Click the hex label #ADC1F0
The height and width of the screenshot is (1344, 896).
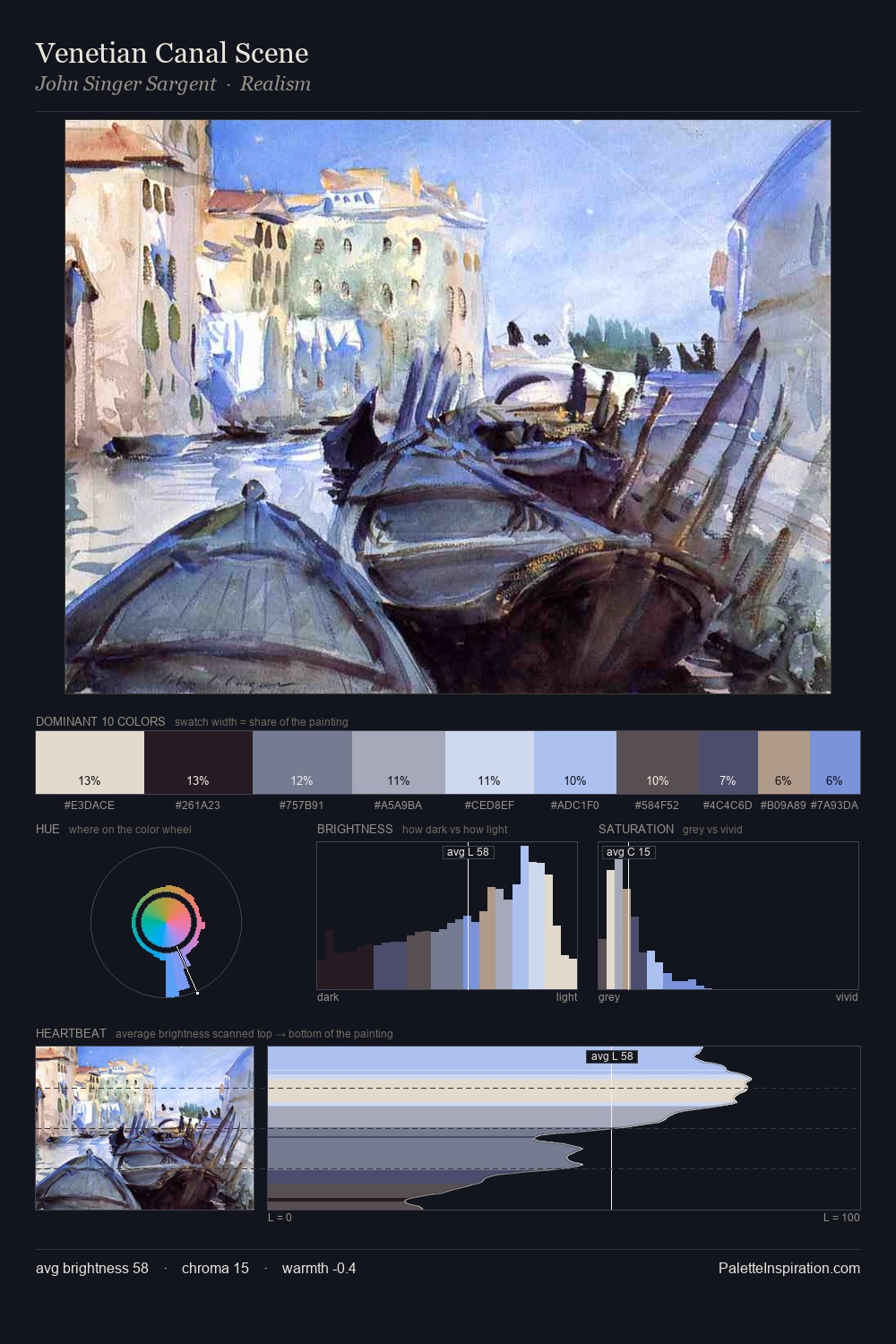[575, 805]
